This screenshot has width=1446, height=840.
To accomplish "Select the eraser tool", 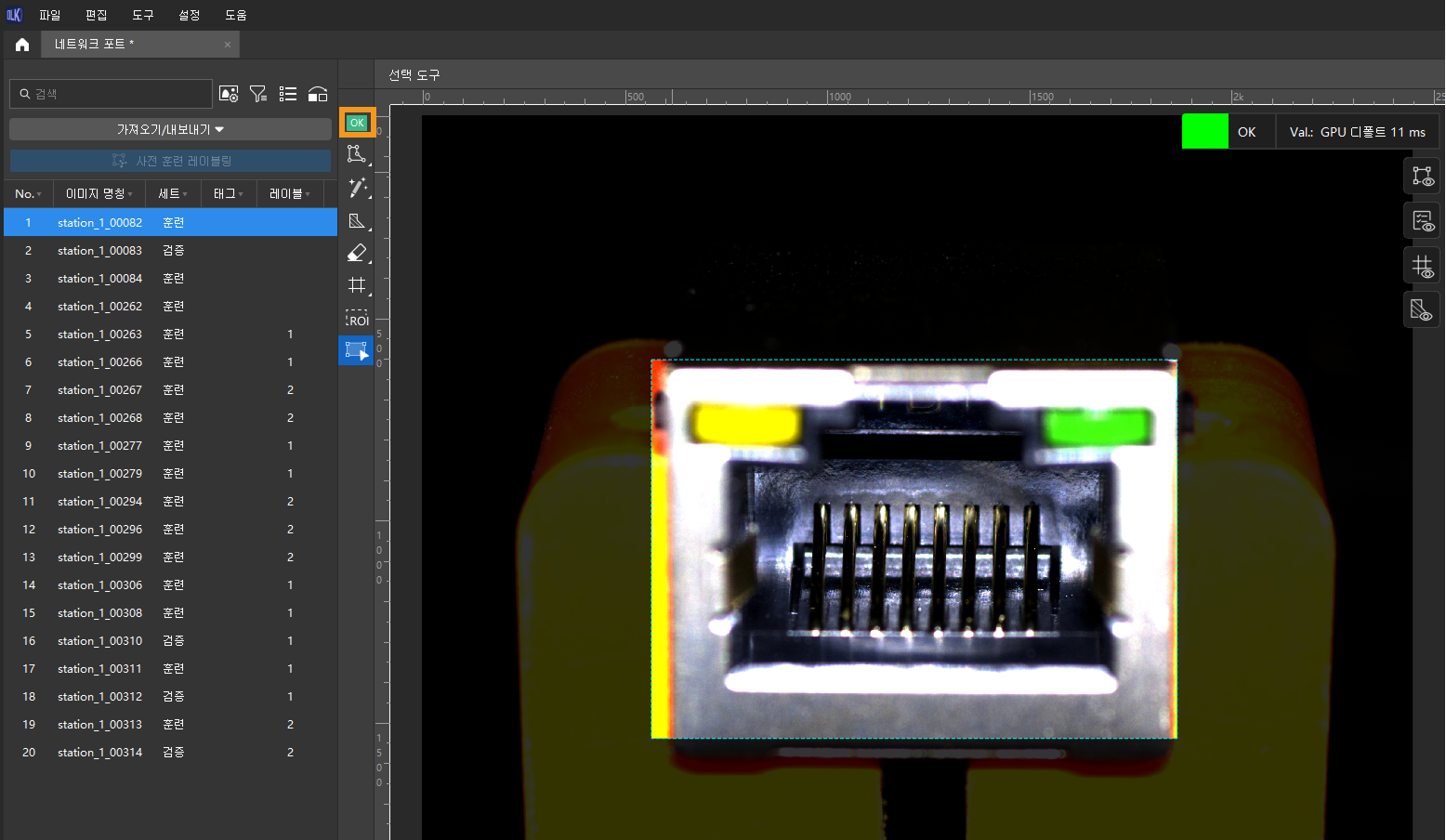I will click(357, 253).
